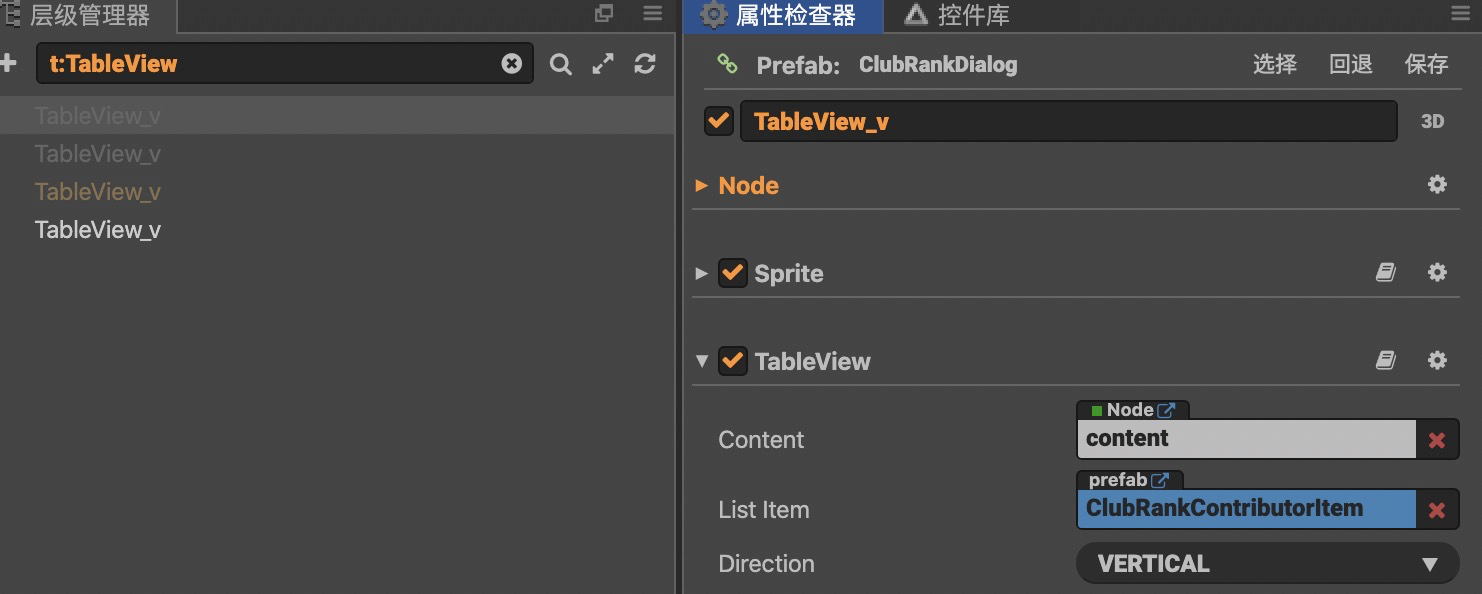Screen dimensions: 1482x594
Task: Open the Direction VERTICAL dropdown
Action: pos(1267,564)
